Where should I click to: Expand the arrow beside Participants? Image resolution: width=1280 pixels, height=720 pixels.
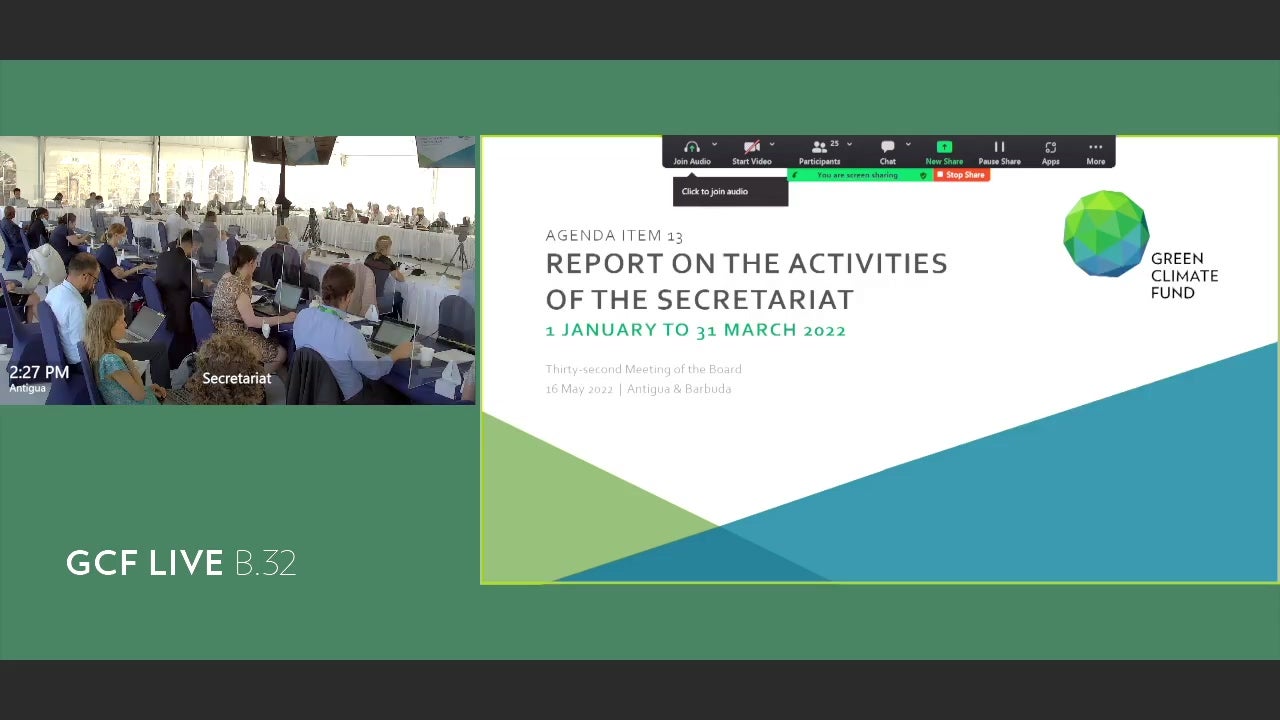click(849, 145)
